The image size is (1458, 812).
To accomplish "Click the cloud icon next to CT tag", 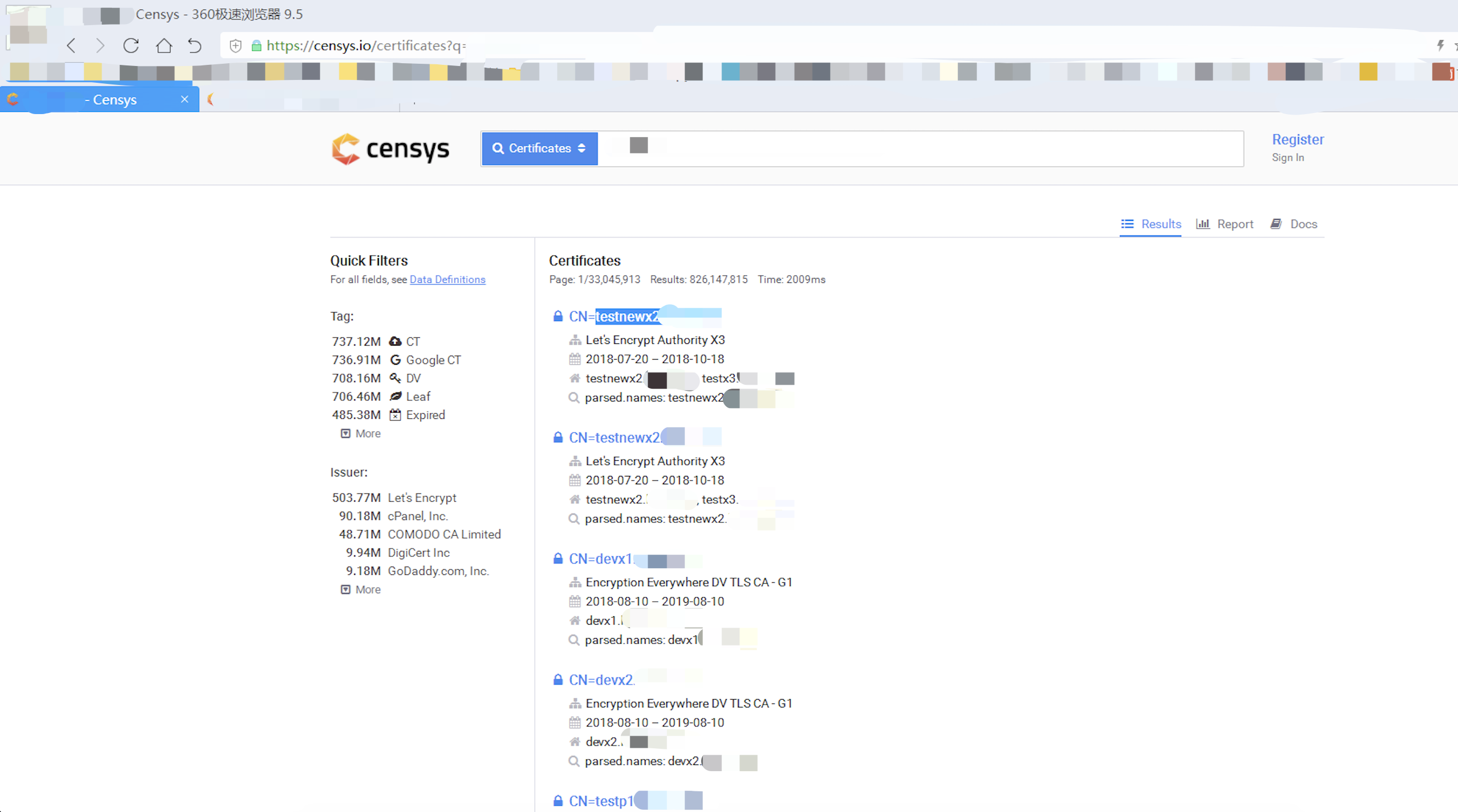I will [395, 341].
